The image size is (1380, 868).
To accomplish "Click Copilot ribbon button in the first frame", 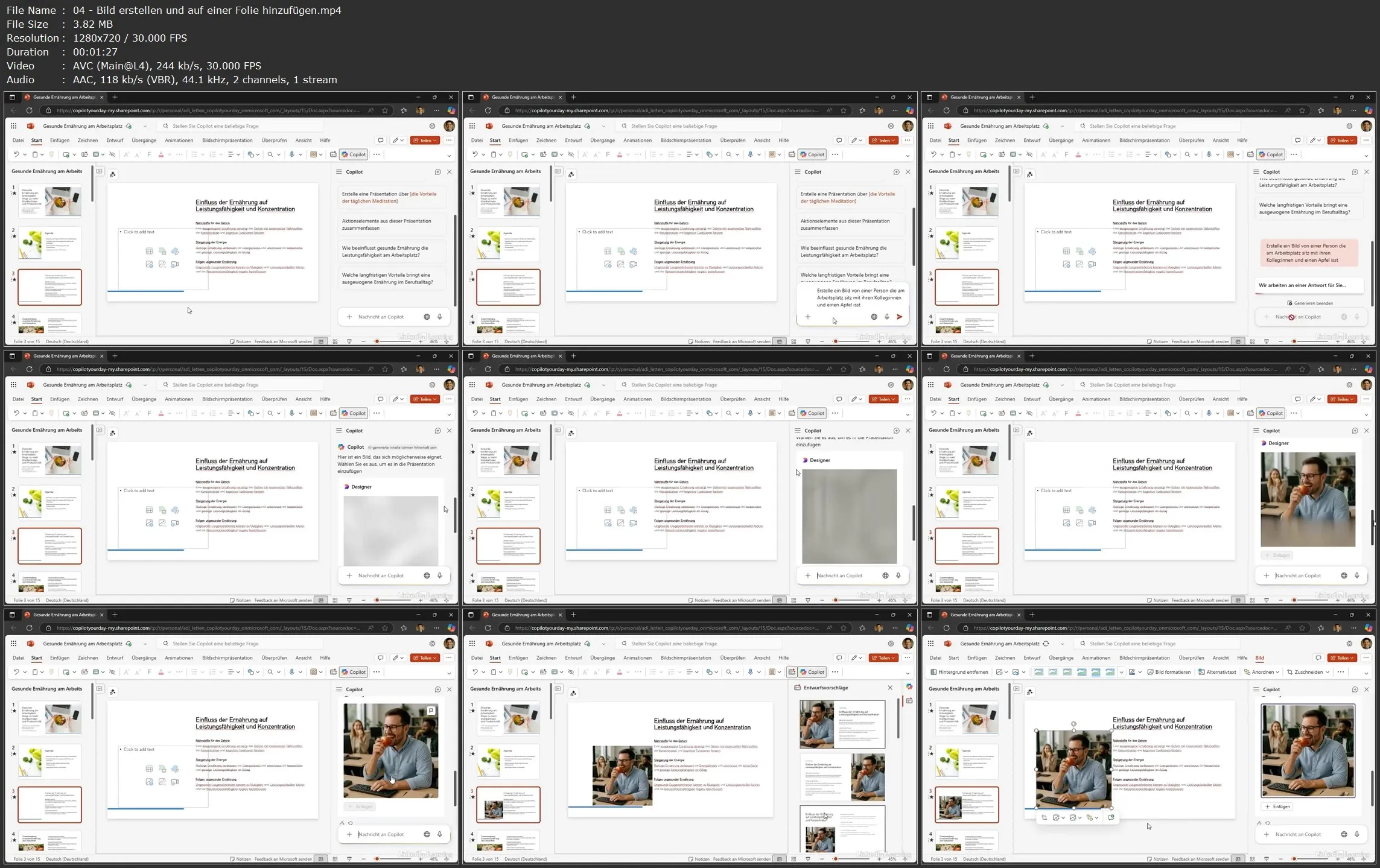I will (354, 154).
